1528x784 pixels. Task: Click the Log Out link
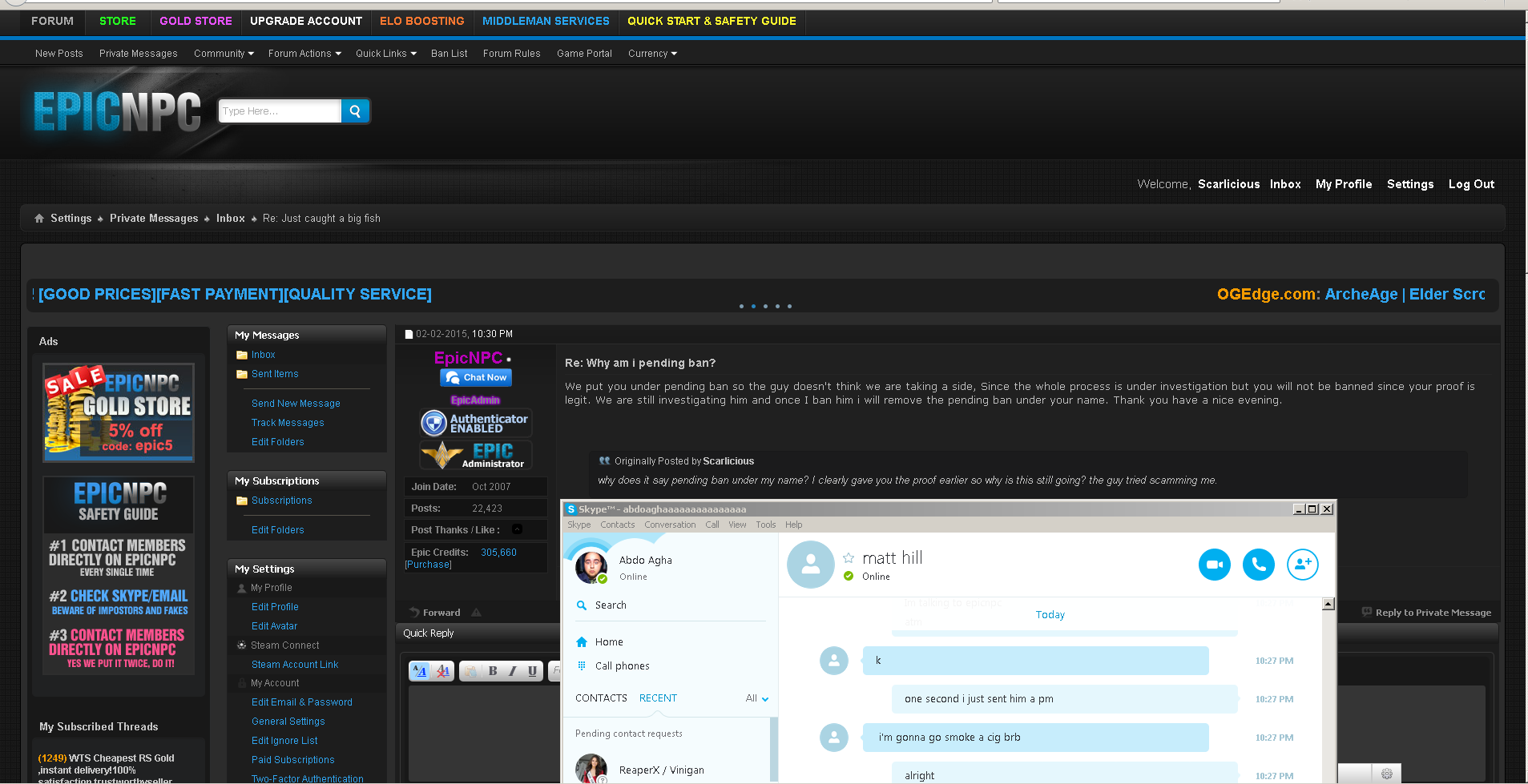point(1471,184)
